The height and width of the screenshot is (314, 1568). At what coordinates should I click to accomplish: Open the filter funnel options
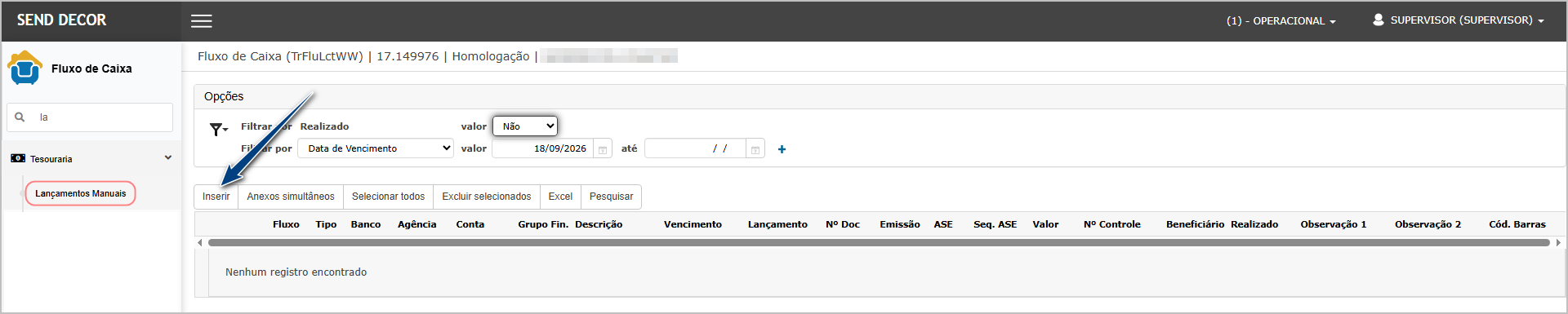[218, 129]
